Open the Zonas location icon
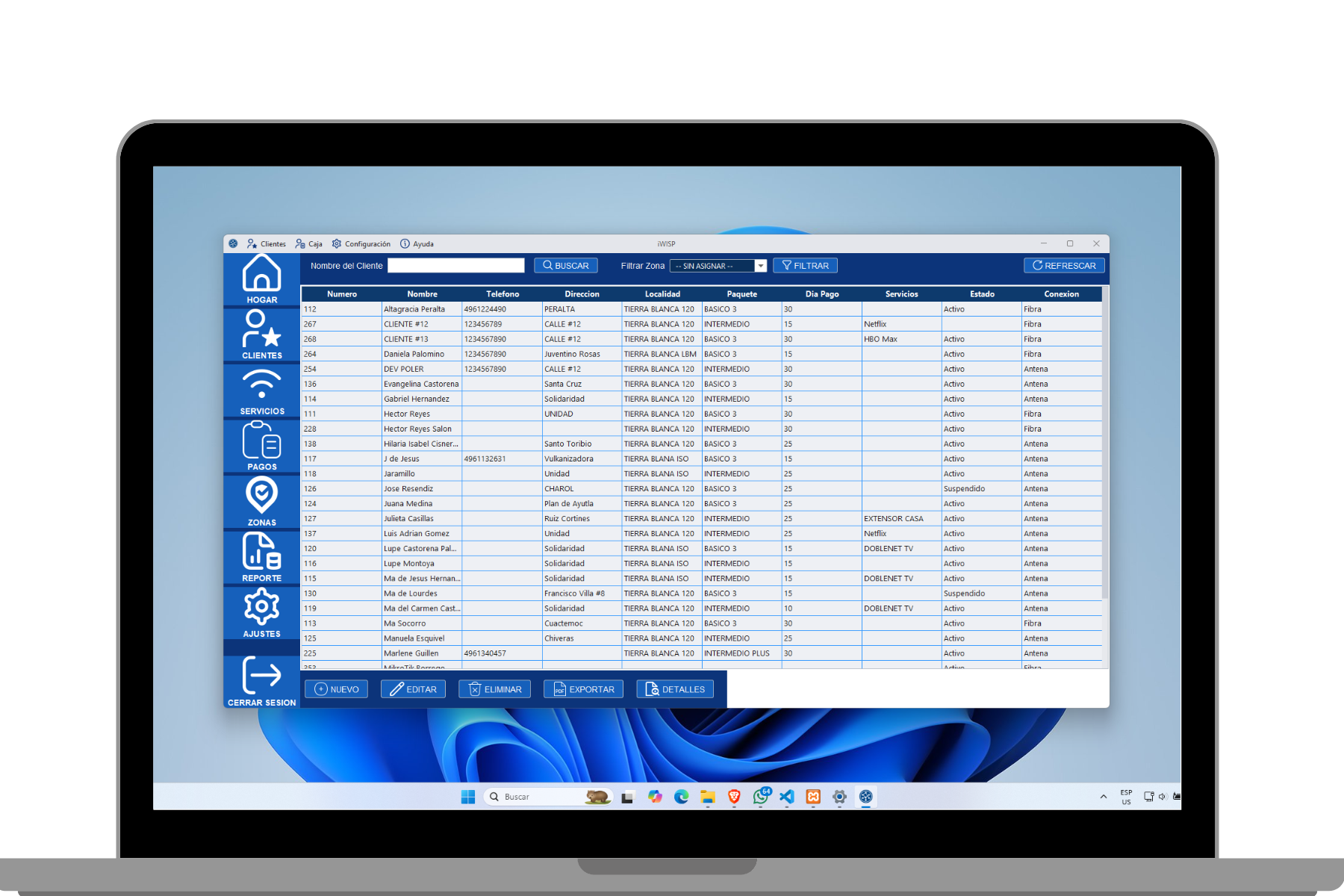 point(261,500)
